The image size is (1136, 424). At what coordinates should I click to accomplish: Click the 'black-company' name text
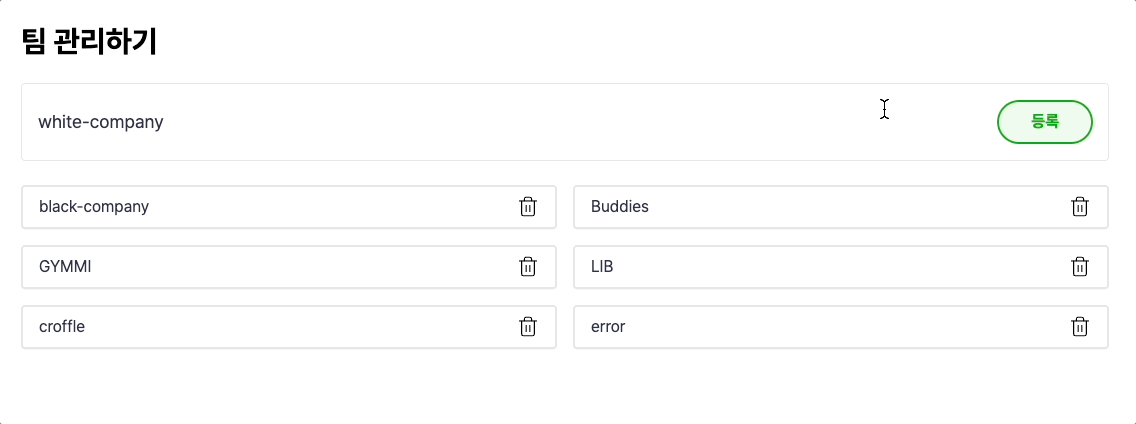coord(94,207)
